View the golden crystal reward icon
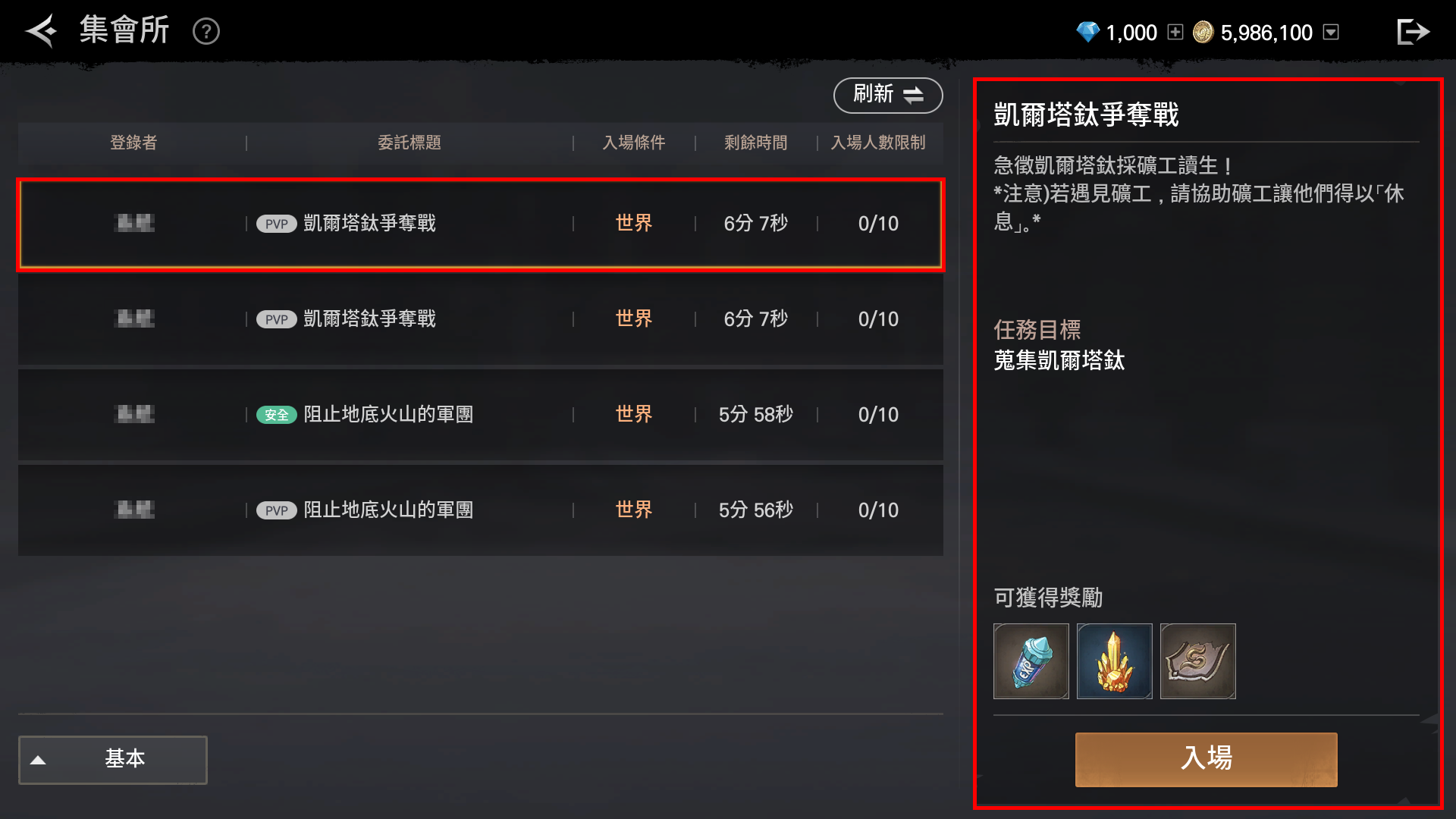The height and width of the screenshot is (819, 1456). pyautogui.click(x=1115, y=661)
